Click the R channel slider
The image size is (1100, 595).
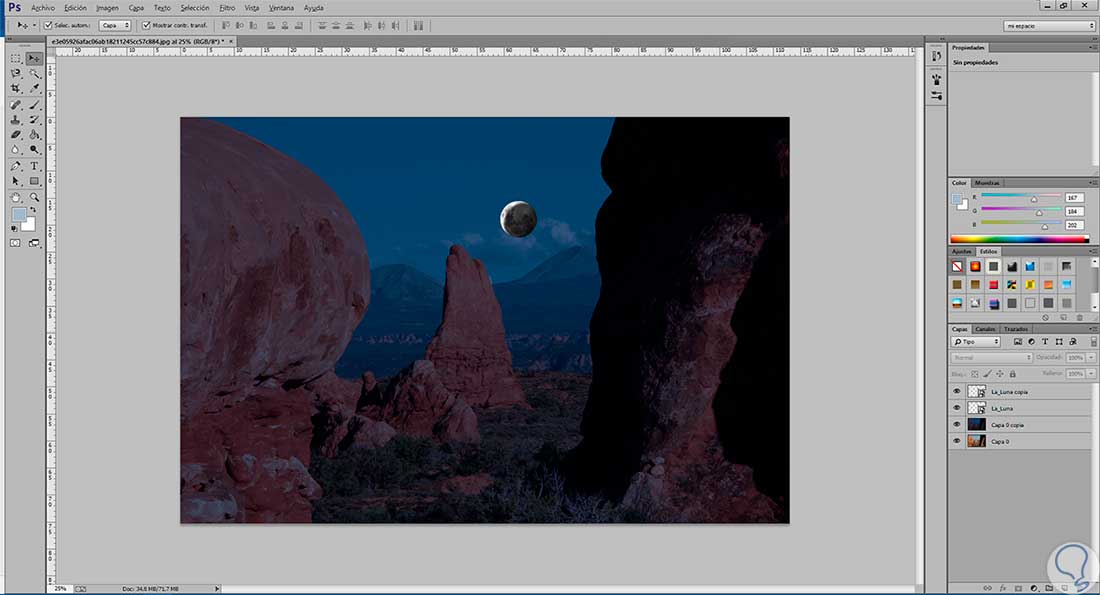coord(1021,197)
